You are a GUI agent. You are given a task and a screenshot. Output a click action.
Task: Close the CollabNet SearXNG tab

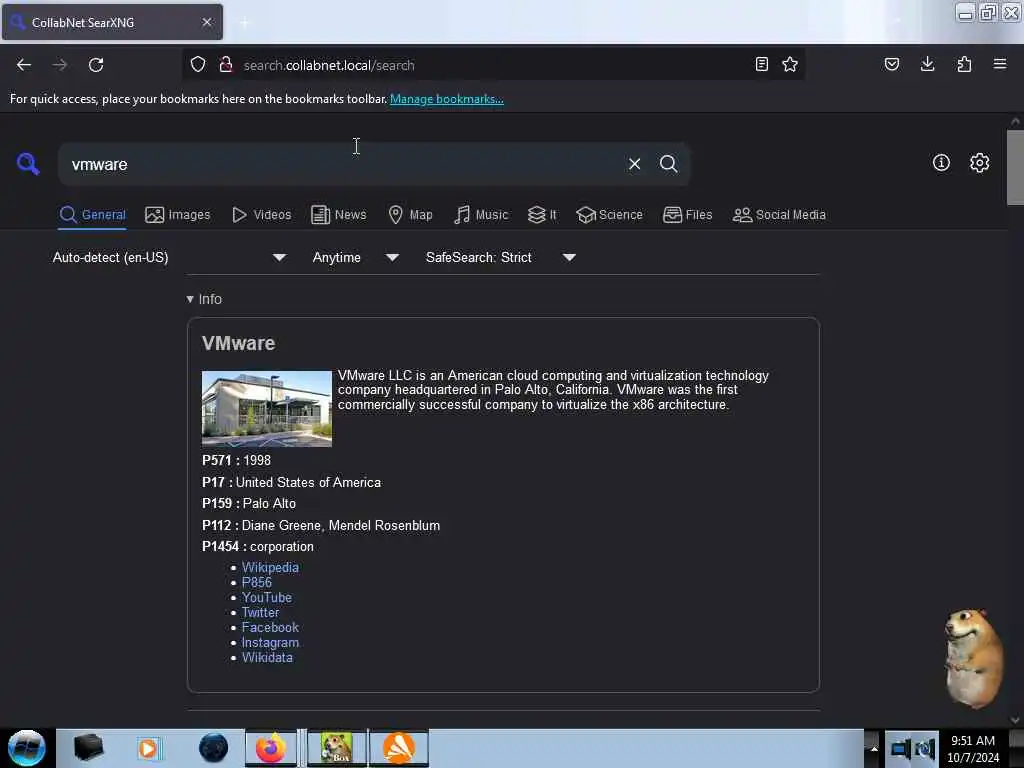(x=207, y=22)
